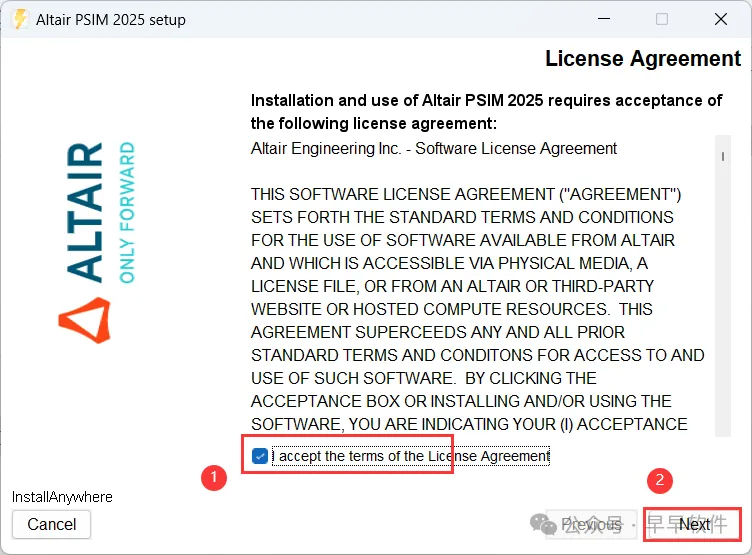The height and width of the screenshot is (555, 752).
Task: Click the PSIM lightning icon in title bar
Action: pyautogui.click(x=20, y=19)
